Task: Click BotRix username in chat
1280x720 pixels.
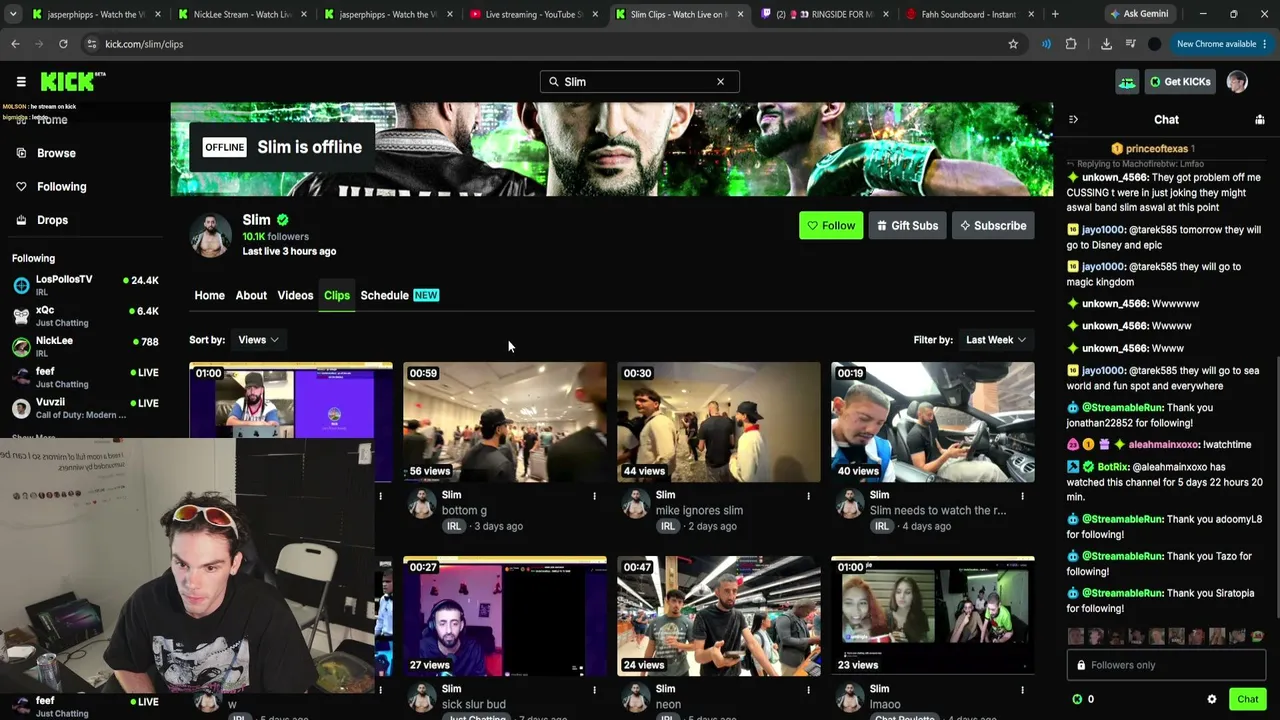Action: (x=1113, y=467)
